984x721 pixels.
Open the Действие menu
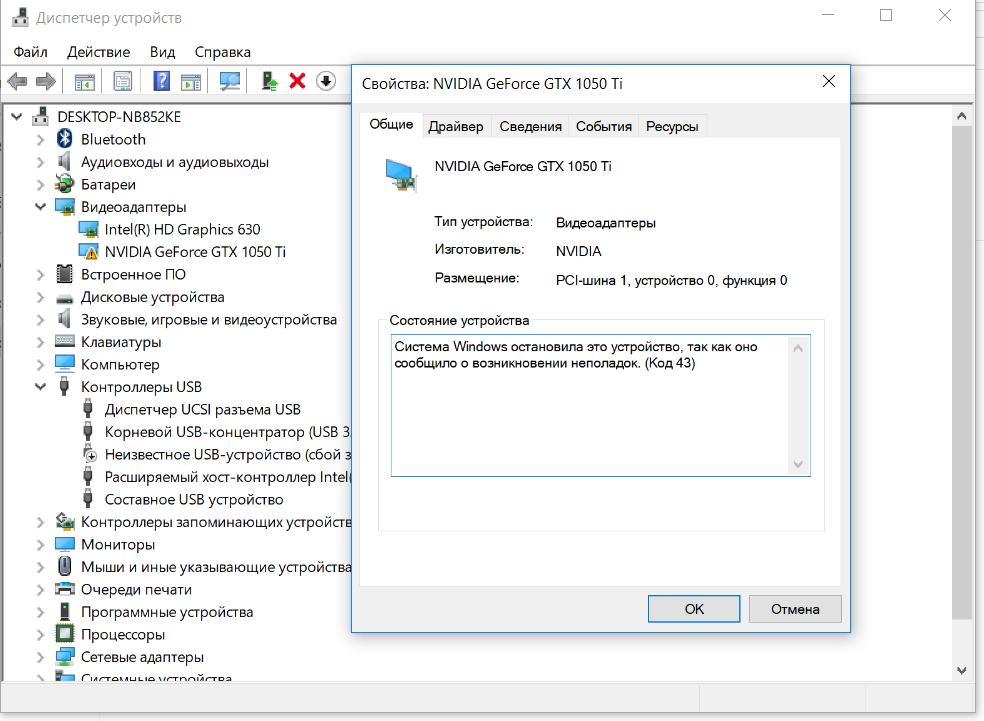tap(99, 52)
